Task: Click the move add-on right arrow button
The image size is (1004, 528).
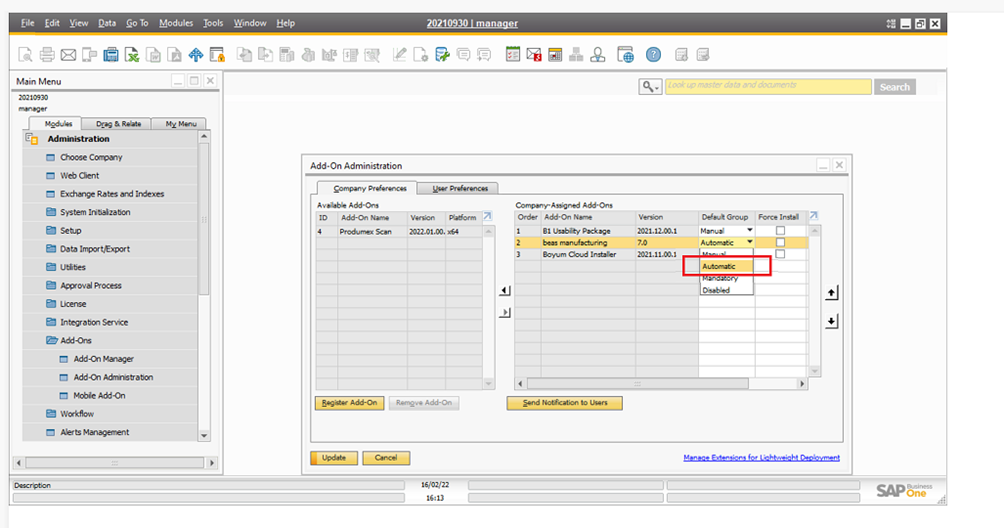Action: point(505,313)
